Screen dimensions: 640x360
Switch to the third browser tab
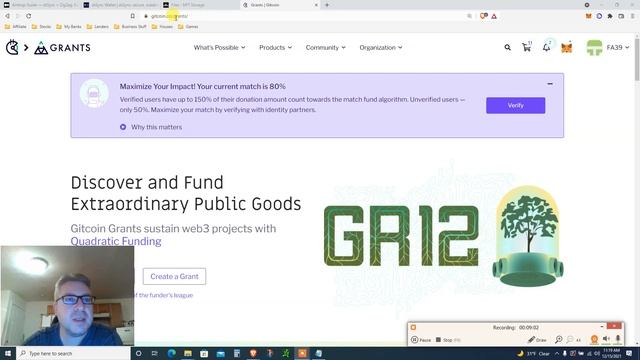(200, 5)
